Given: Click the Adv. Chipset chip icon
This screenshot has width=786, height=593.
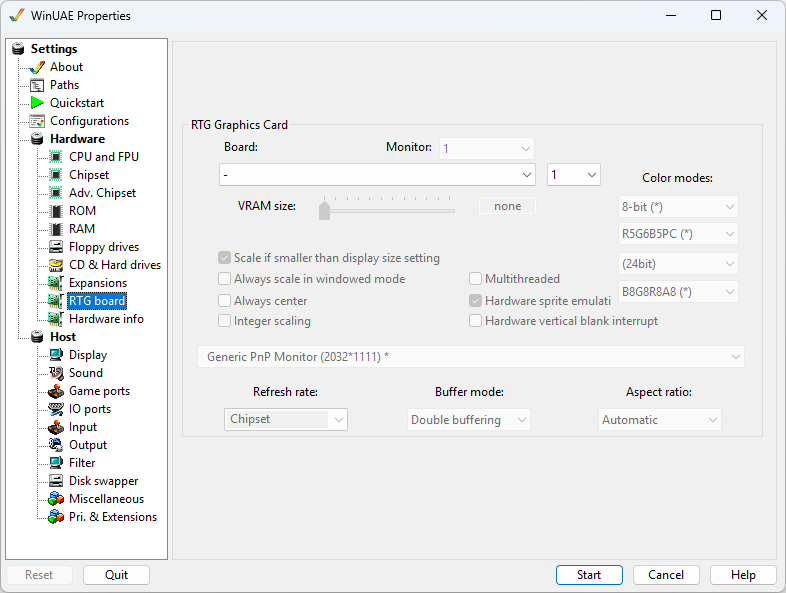Looking at the screenshot, I should click(x=56, y=193).
